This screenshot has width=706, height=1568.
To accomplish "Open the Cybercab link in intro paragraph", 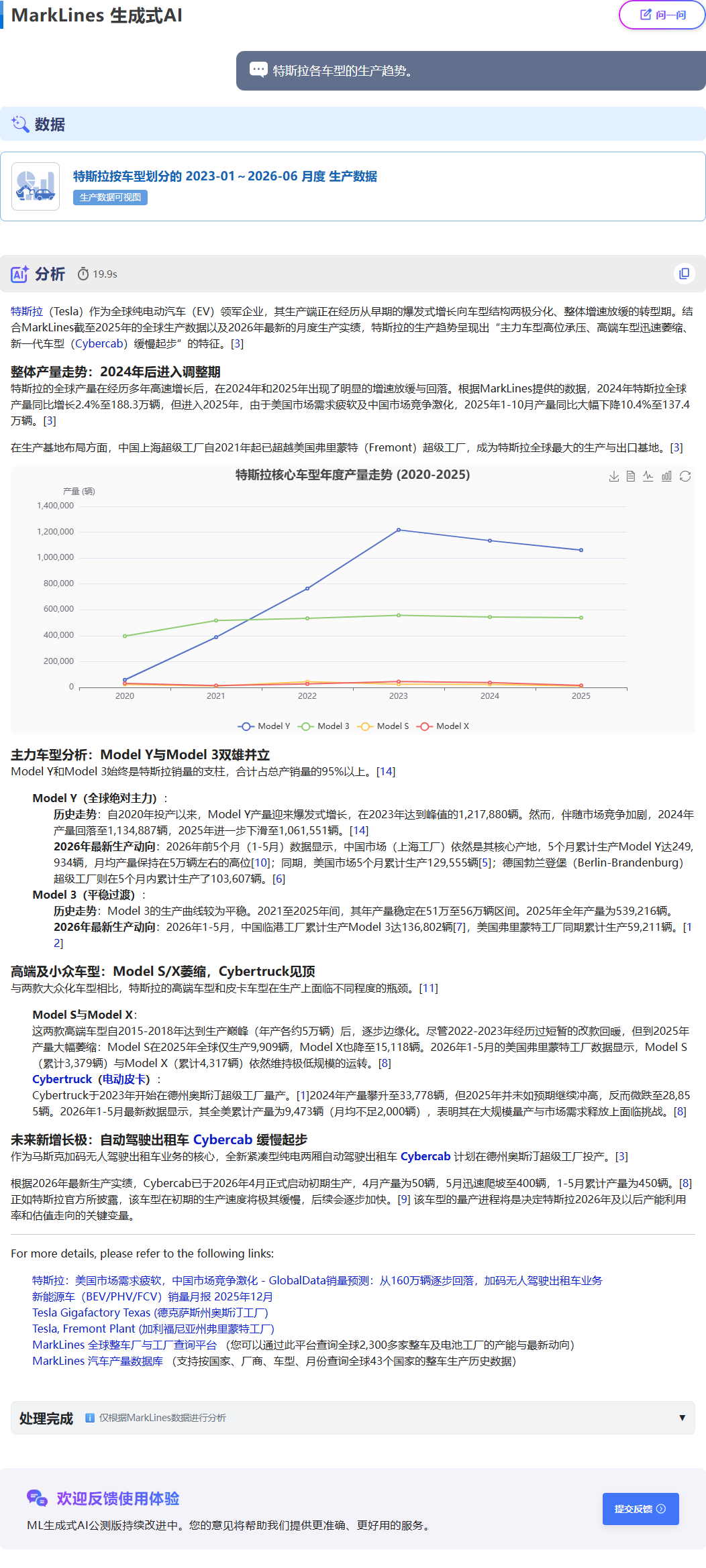I will pyautogui.click(x=99, y=343).
